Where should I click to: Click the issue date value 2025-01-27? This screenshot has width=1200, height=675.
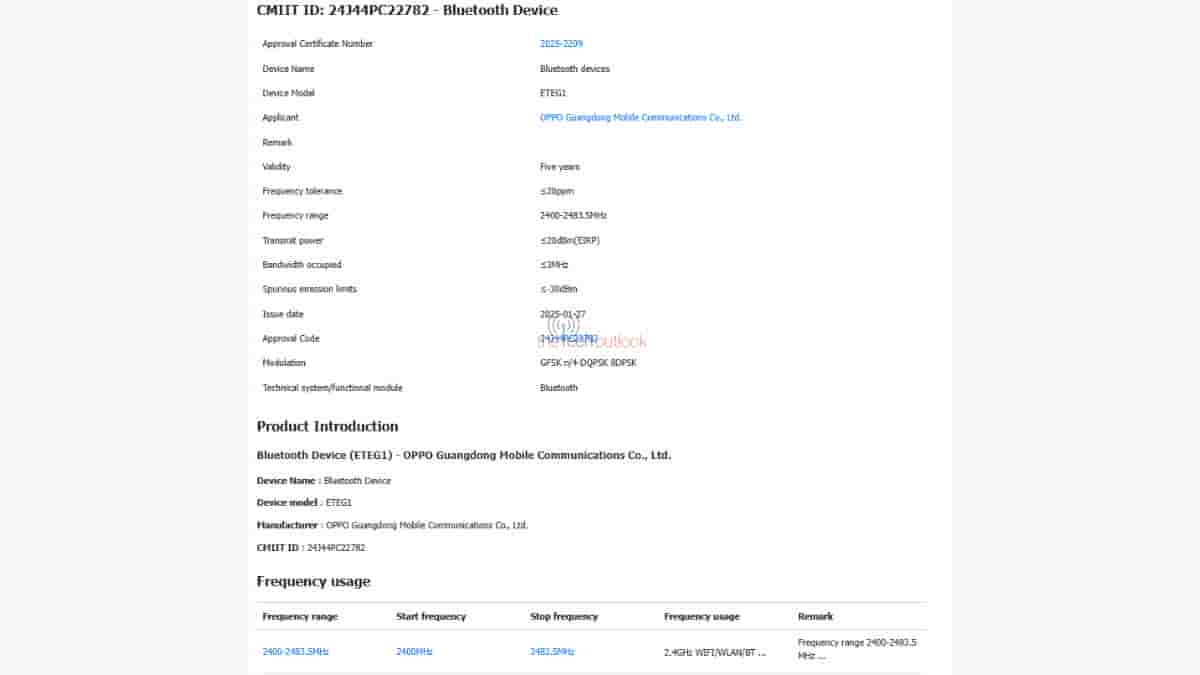click(x=562, y=314)
